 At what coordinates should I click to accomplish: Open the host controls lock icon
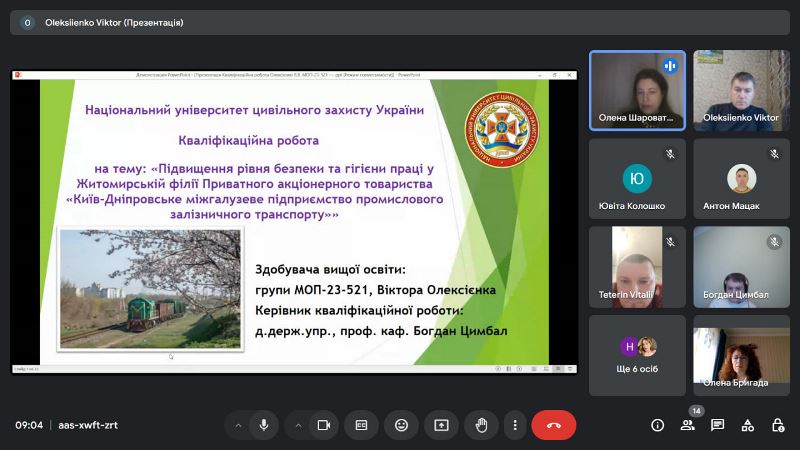click(778, 425)
